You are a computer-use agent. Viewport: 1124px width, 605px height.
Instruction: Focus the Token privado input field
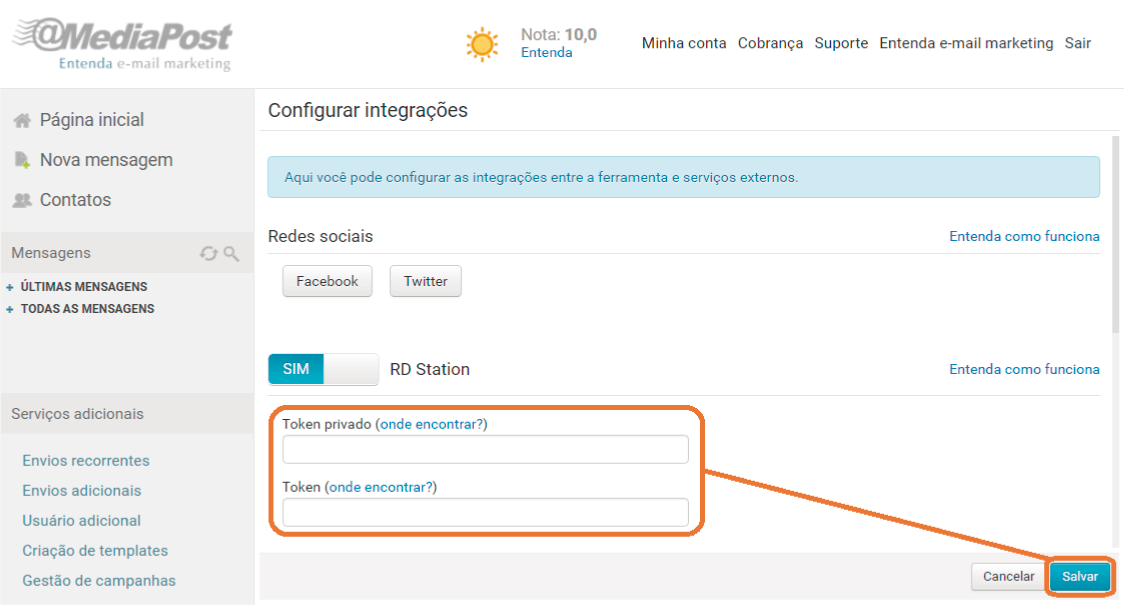click(485, 449)
